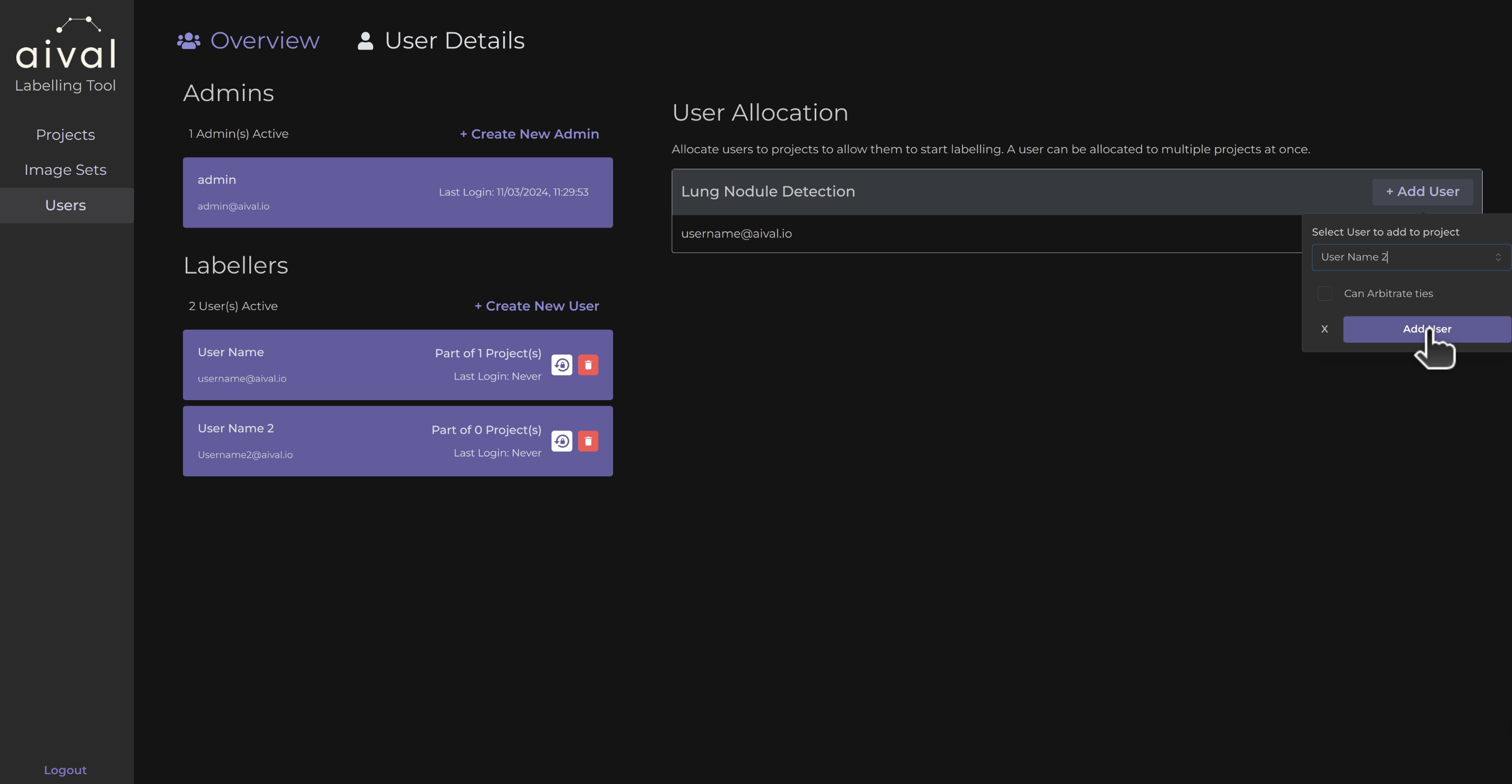1512x784 pixels.
Task: Select the User Name labeller card
Action: click(398, 365)
